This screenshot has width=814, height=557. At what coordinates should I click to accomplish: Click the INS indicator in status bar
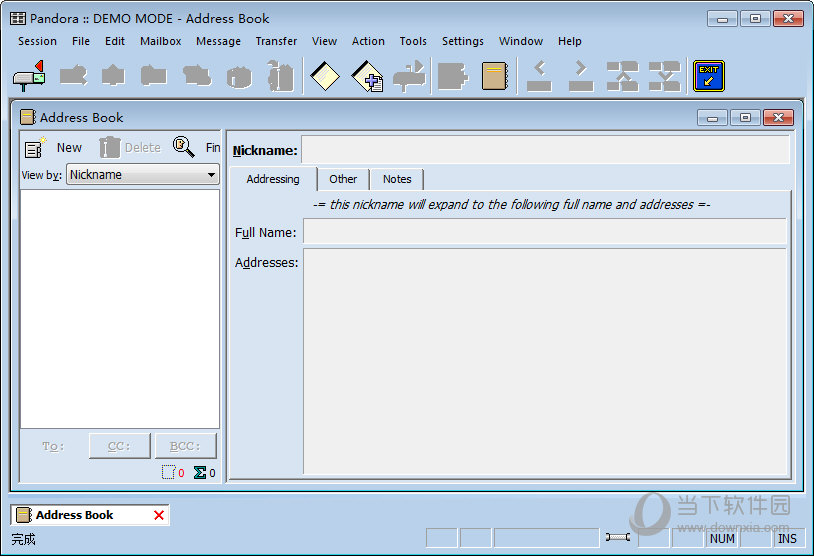click(787, 538)
